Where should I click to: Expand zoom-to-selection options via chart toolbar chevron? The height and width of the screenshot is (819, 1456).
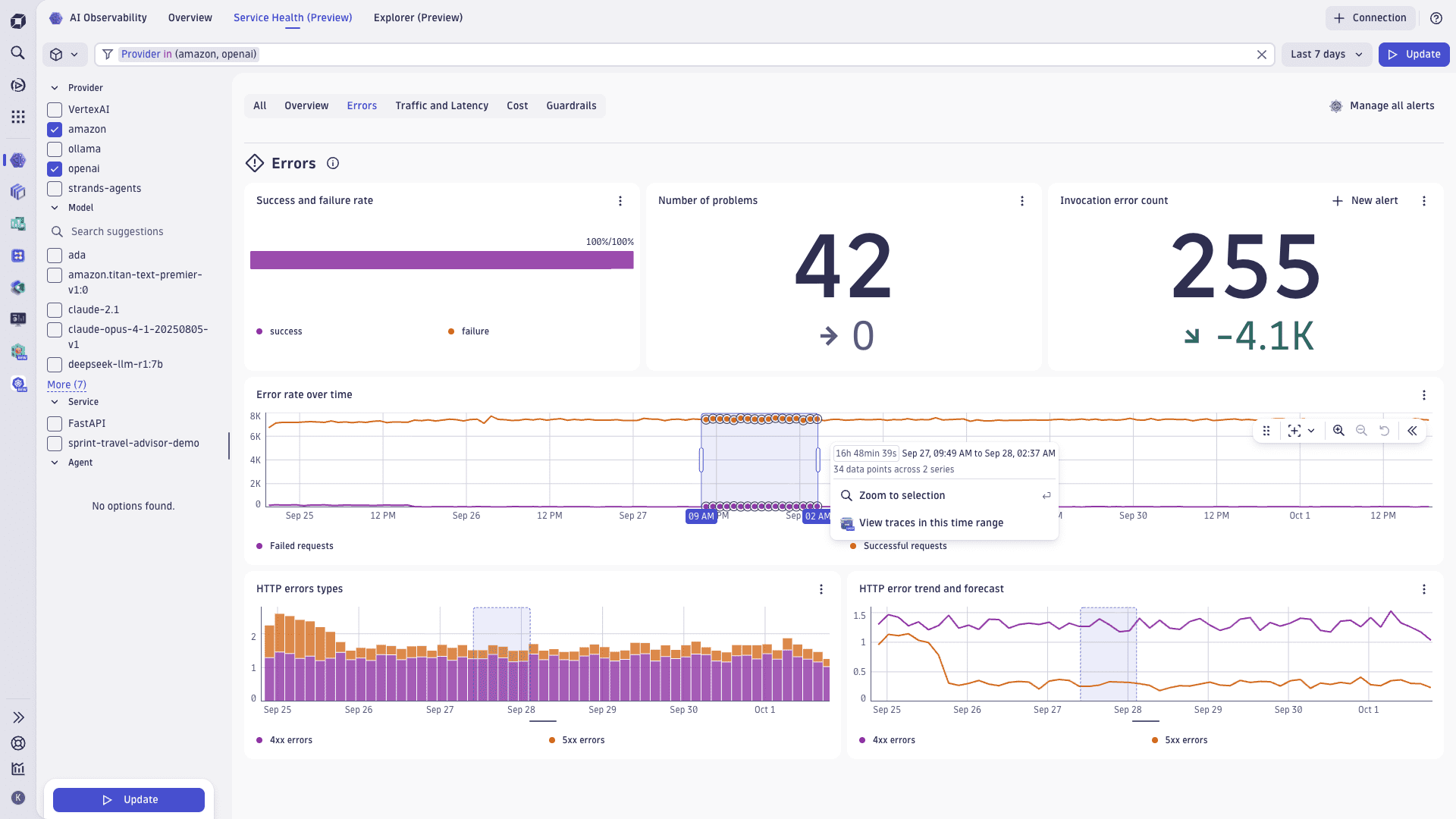pyautogui.click(x=1313, y=431)
